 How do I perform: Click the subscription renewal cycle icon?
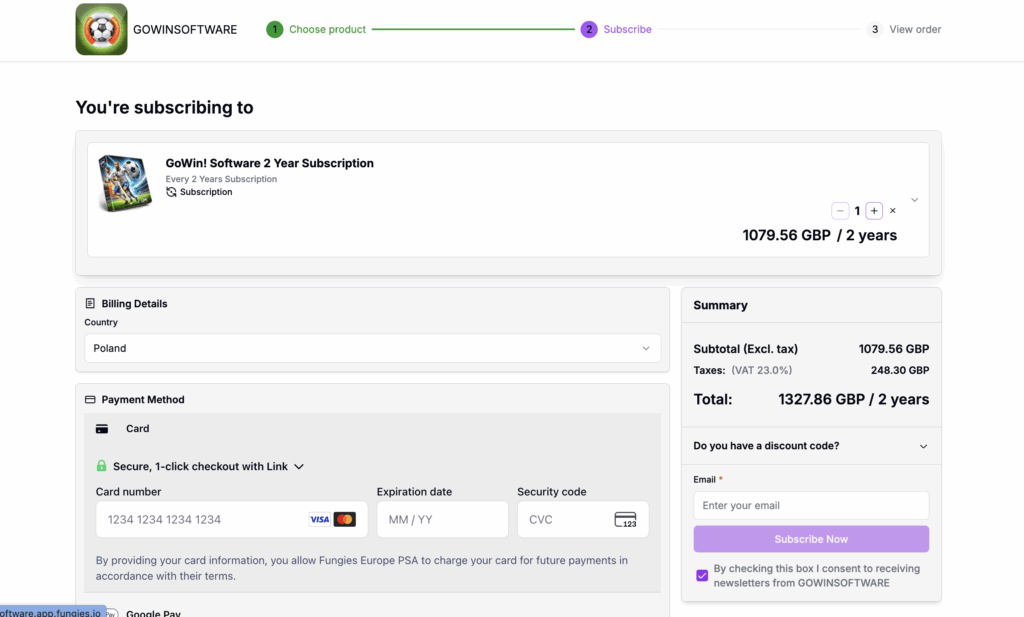pos(171,192)
